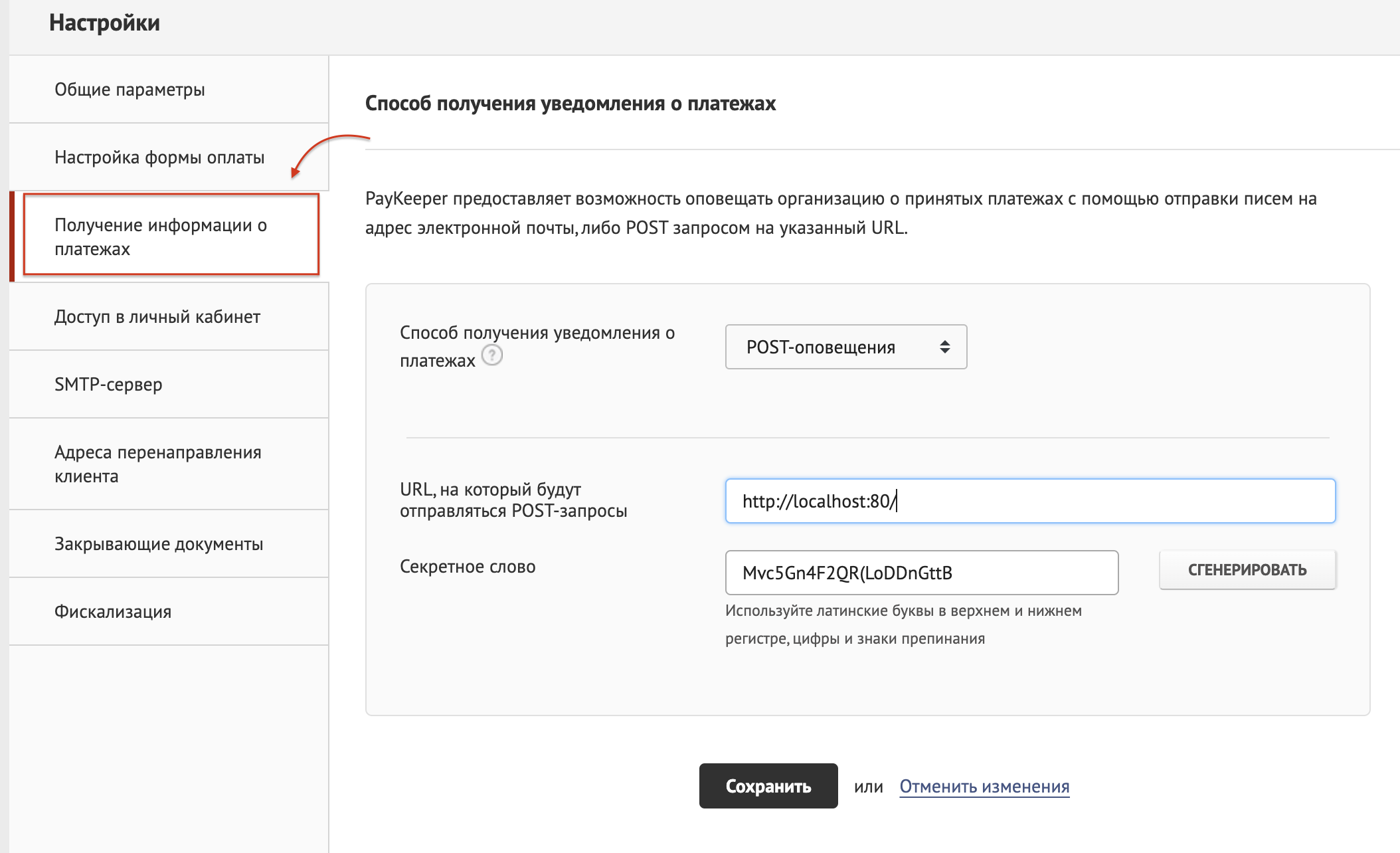
Task: Open the POST-оповещения dropdown
Action: pos(845,347)
